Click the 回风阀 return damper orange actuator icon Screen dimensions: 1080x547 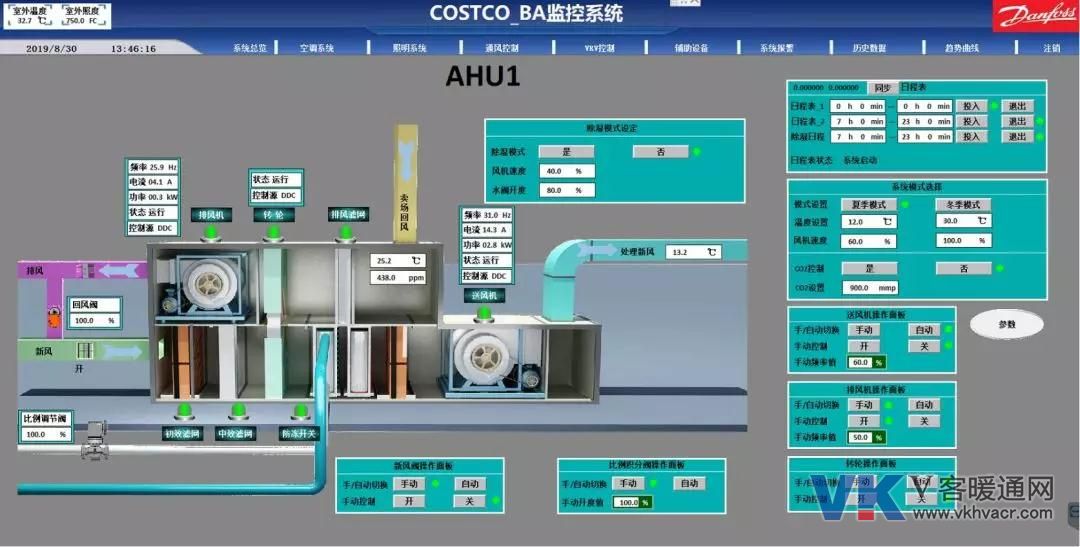tap(54, 318)
